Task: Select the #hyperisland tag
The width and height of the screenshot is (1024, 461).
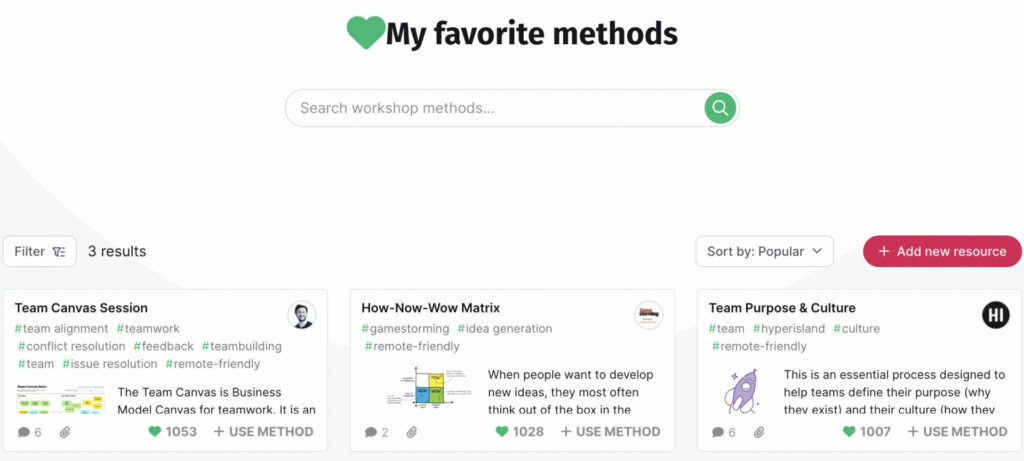Action: (x=788, y=328)
